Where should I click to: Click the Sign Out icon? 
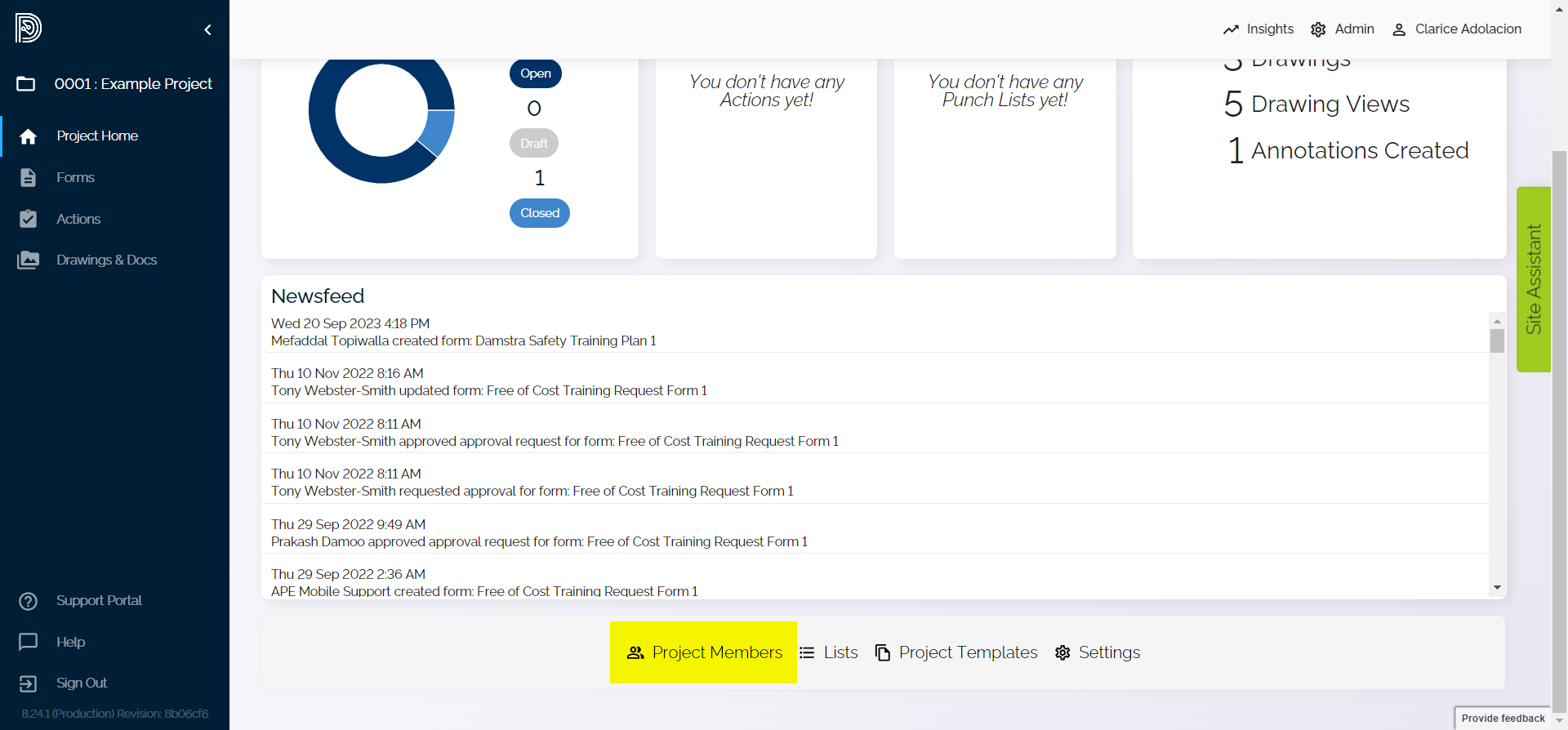(29, 683)
